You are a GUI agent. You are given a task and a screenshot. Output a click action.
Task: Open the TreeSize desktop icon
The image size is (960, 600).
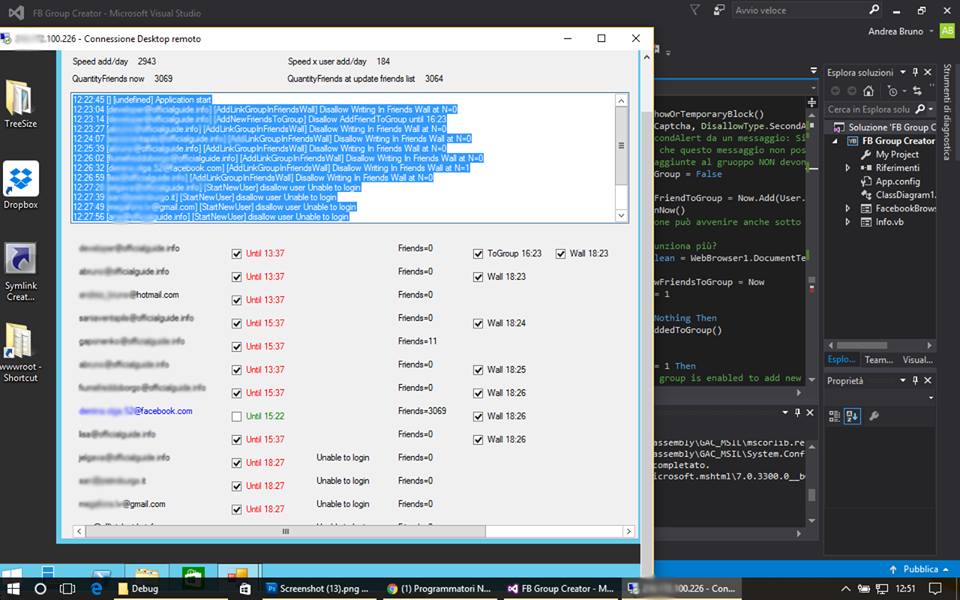tap(20, 102)
